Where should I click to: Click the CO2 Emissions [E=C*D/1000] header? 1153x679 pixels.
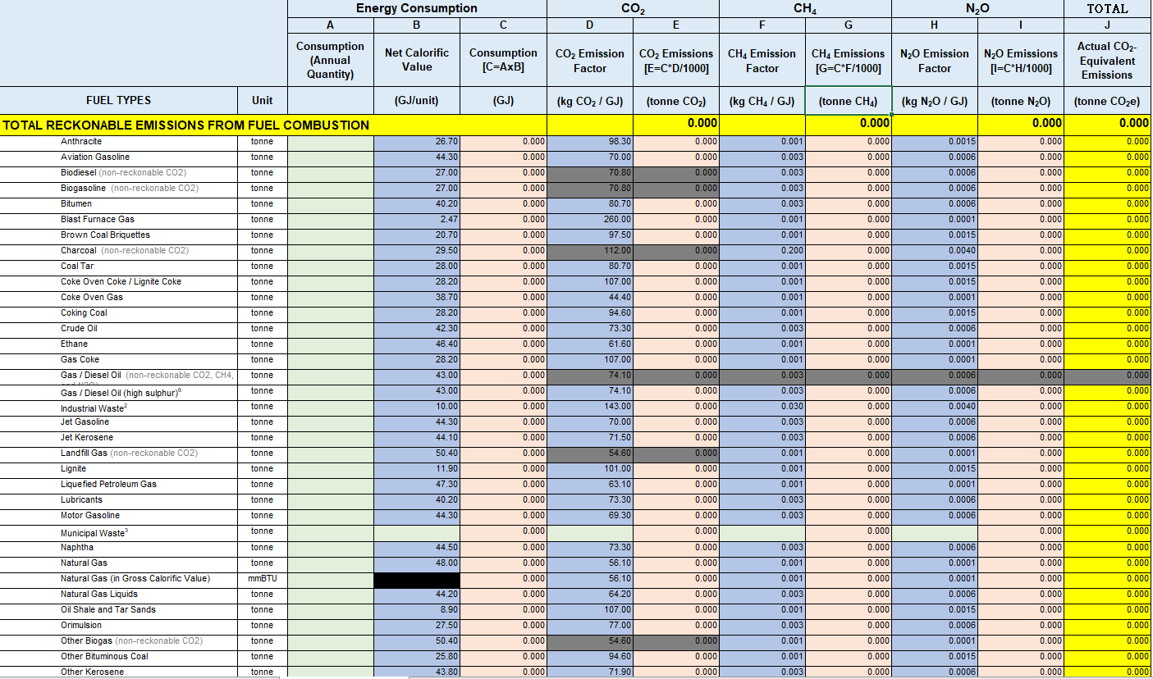coord(676,60)
